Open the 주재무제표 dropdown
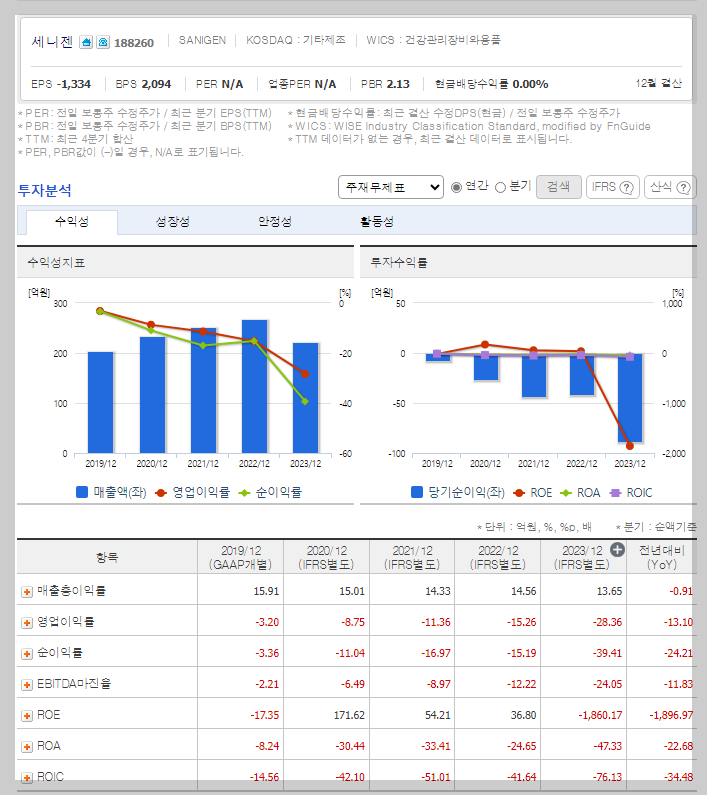707x795 pixels. pyautogui.click(x=391, y=187)
